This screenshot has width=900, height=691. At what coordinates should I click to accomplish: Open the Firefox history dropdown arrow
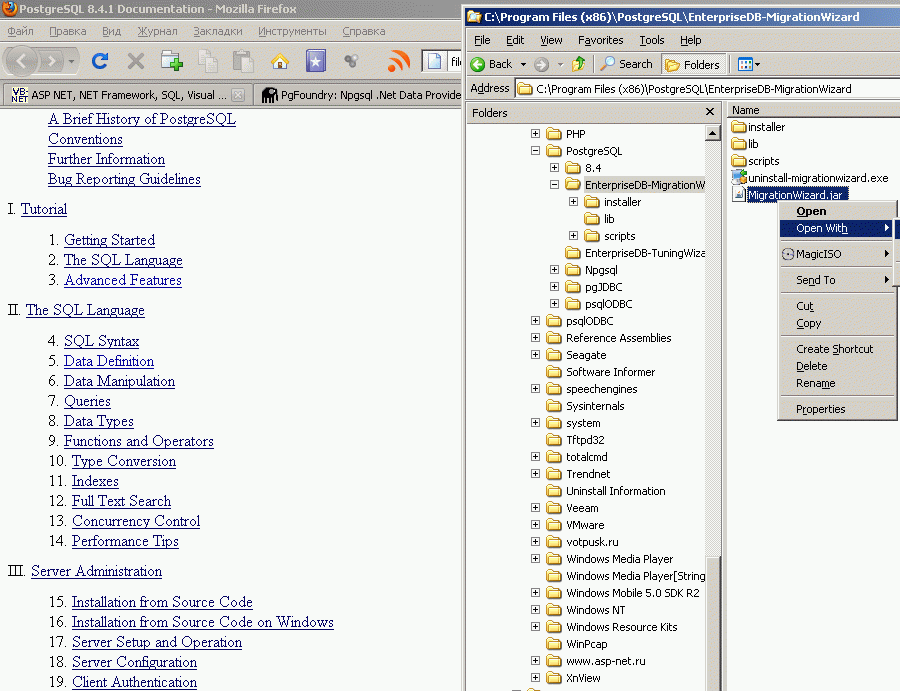coord(71,61)
